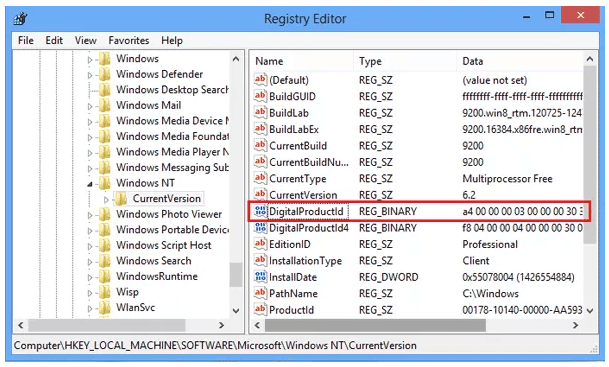Open the File menu
The height and width of the screenshot is (367, 609).
[x=26, y=40]
